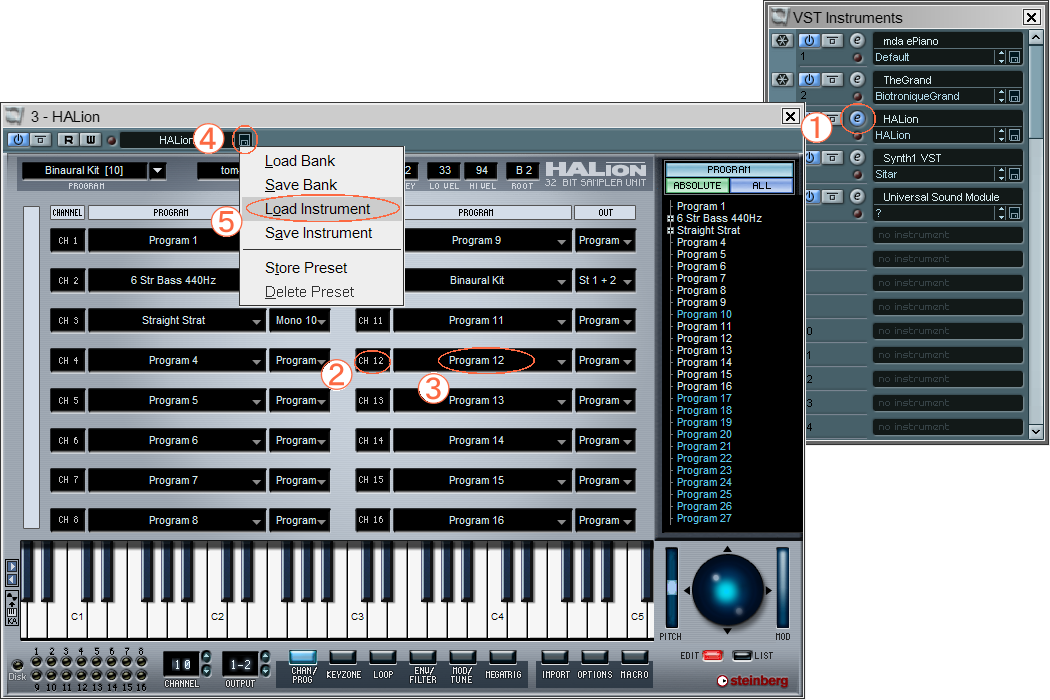Click the down arrow below the blue sphere
The image size is (1050, 700).
point(727,631)
